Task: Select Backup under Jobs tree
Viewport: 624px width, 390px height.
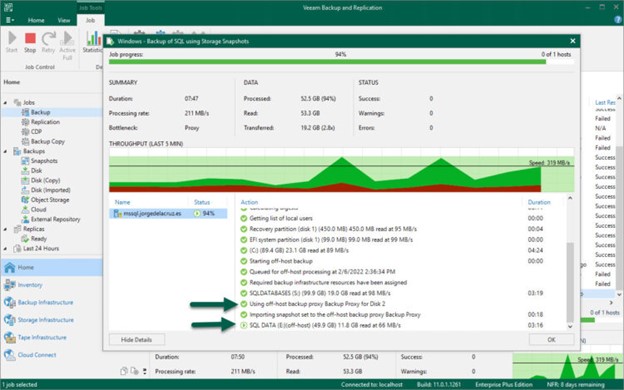Action: [40, 112]
